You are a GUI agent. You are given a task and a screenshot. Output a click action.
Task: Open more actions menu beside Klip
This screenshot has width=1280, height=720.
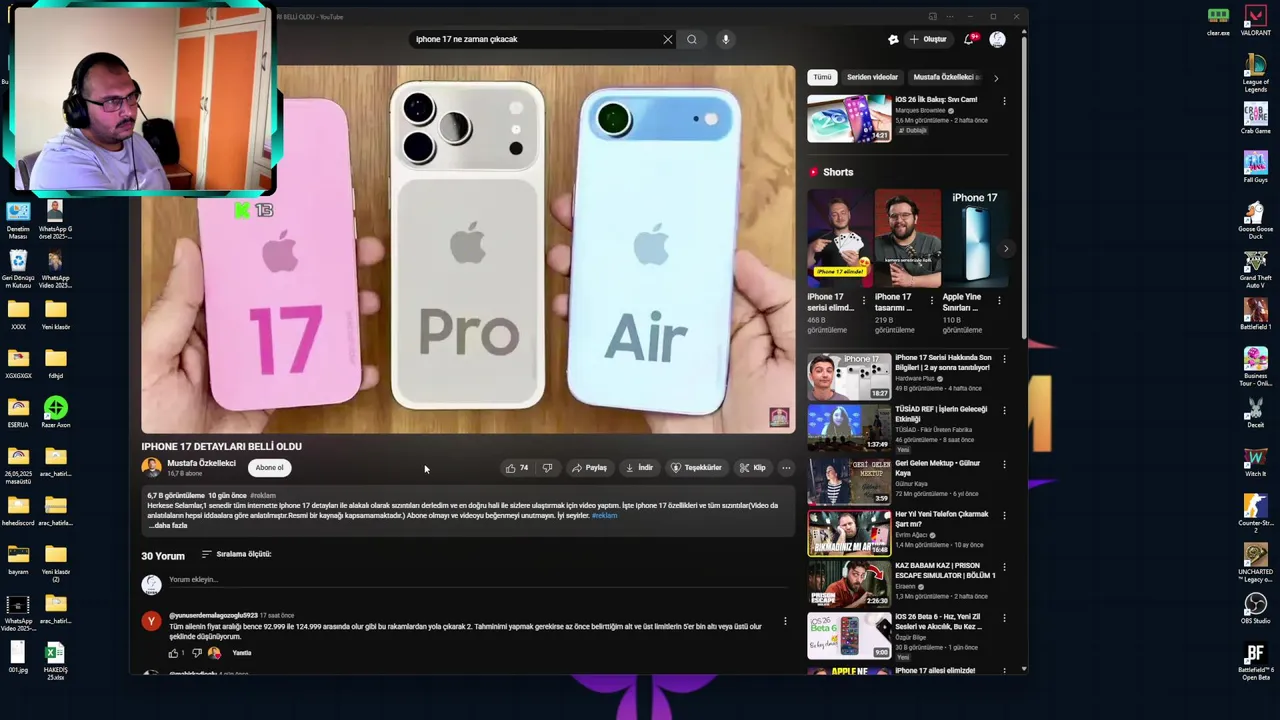(x=786, y=468)
